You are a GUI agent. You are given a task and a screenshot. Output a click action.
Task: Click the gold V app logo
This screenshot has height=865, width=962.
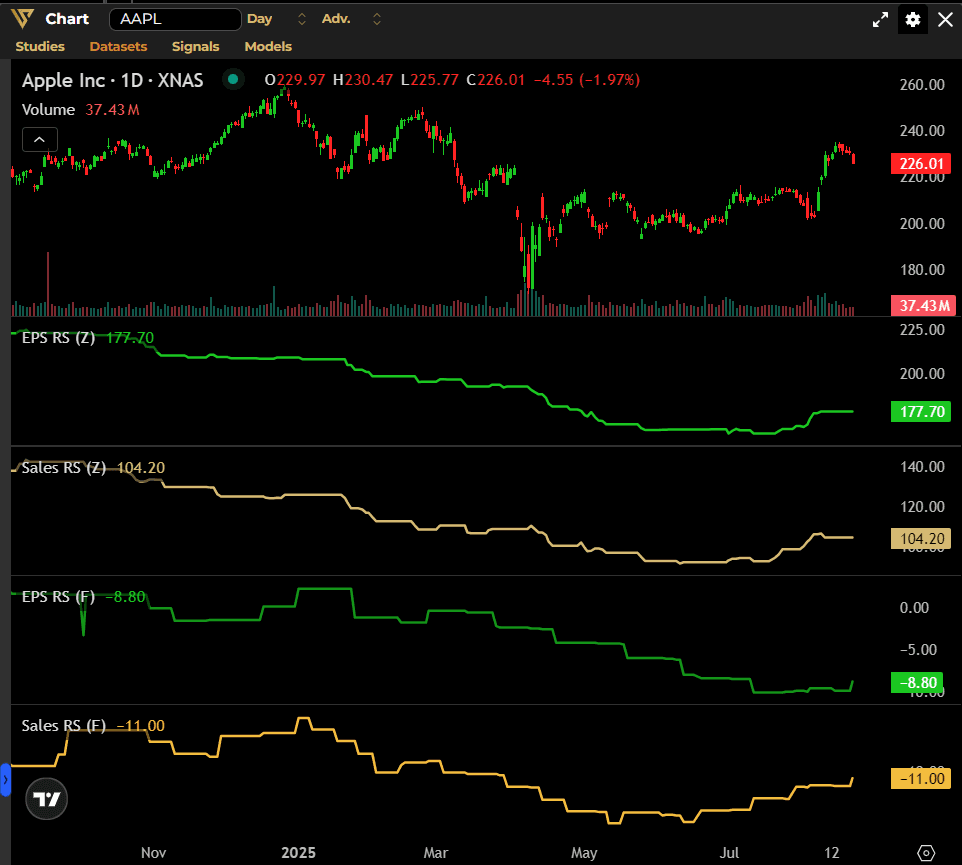22,19
